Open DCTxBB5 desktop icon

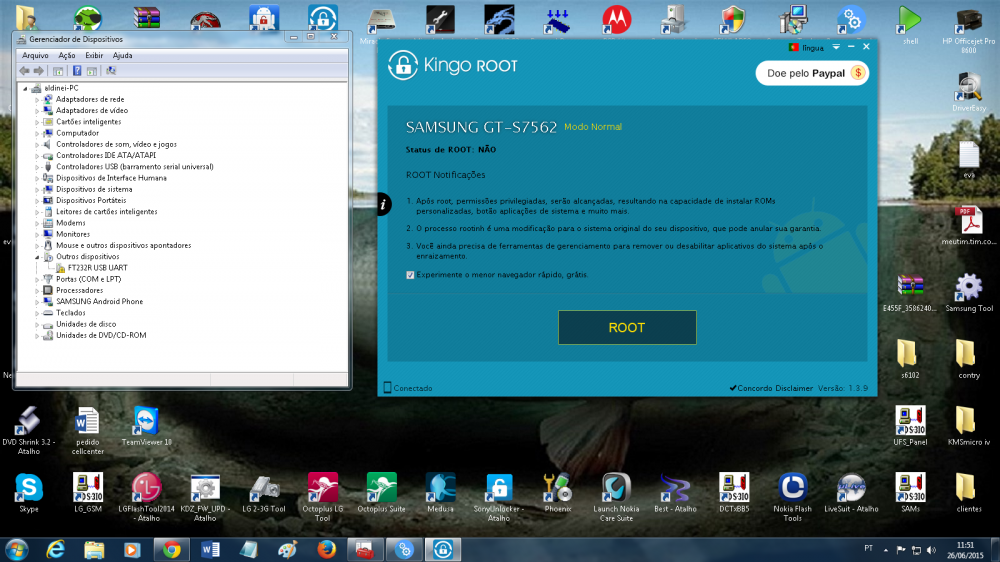pyautogui.click(x=734, y=494)
